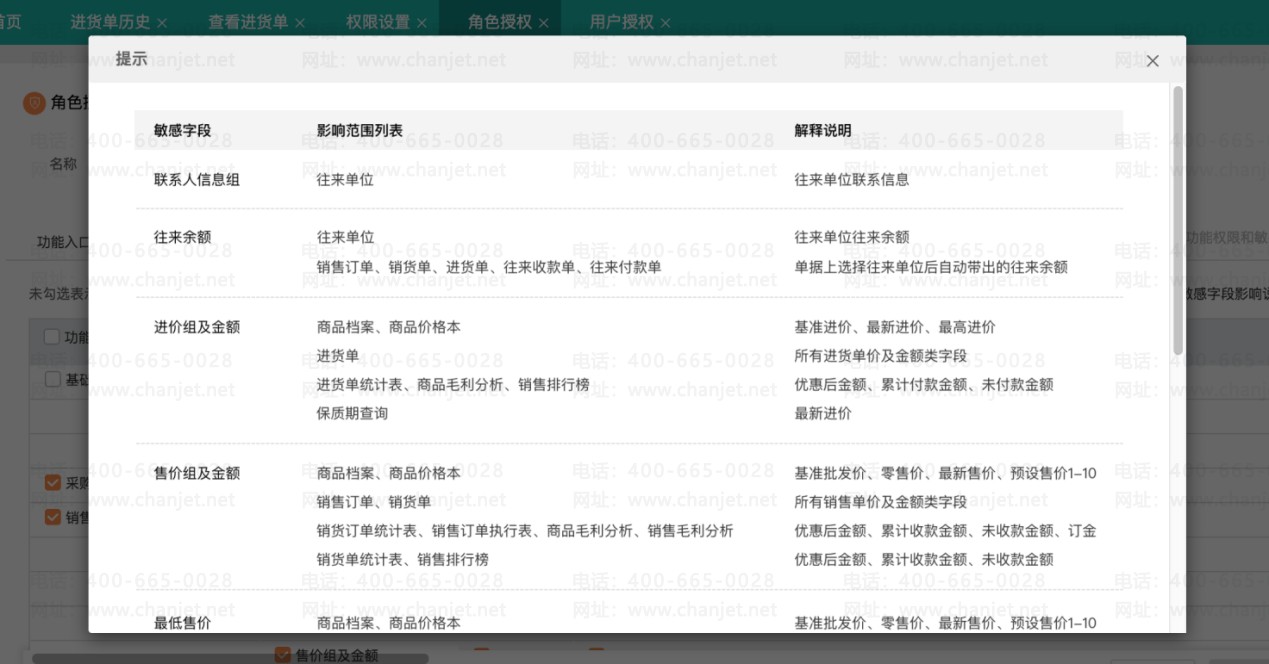The width and height of the screenshot is (1269, 664).
Task: Close the 角色授权 tab with its x icon
Action: 543,22
